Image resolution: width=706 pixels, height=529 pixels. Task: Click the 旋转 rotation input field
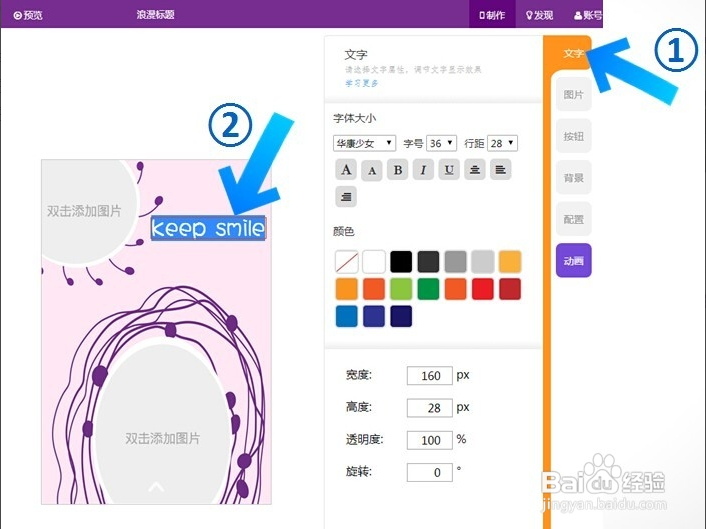coord(430,472)
